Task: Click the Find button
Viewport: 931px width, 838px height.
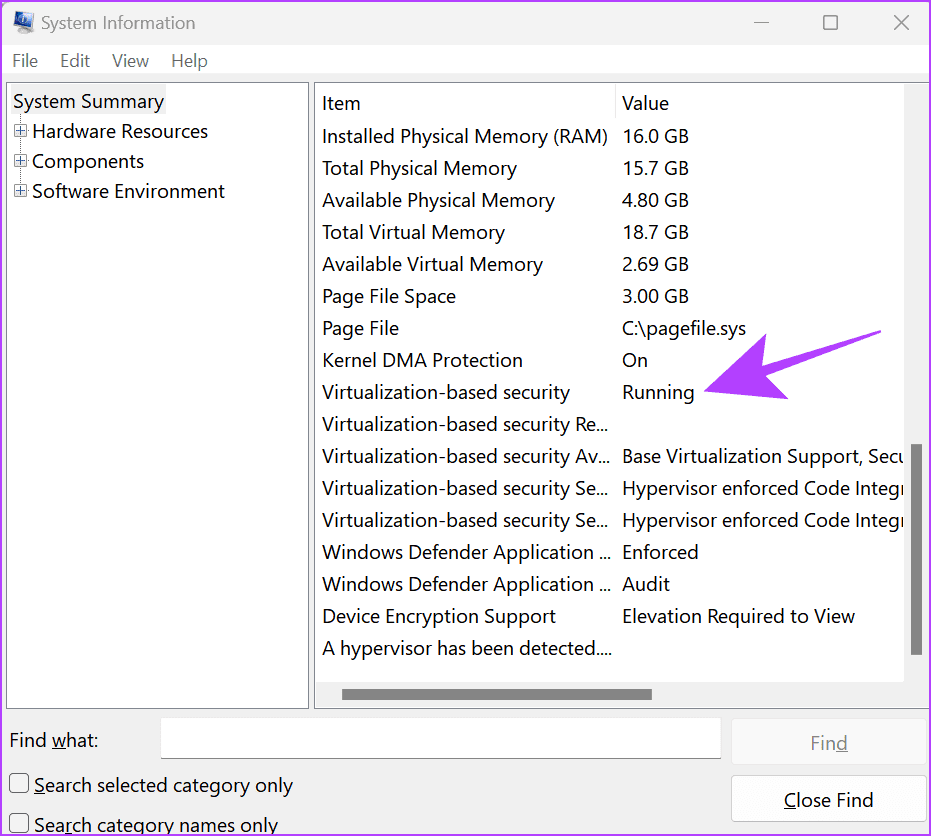Action: tap(828, 742)
